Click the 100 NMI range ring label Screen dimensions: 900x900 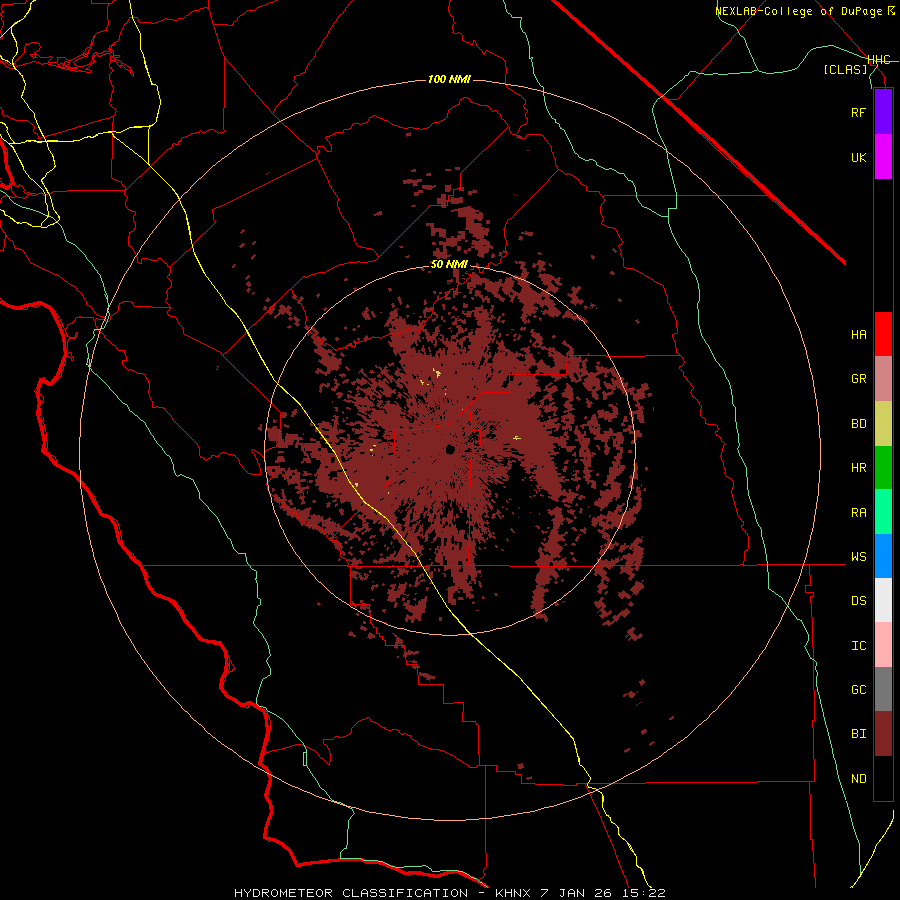[x=449, y=79]
